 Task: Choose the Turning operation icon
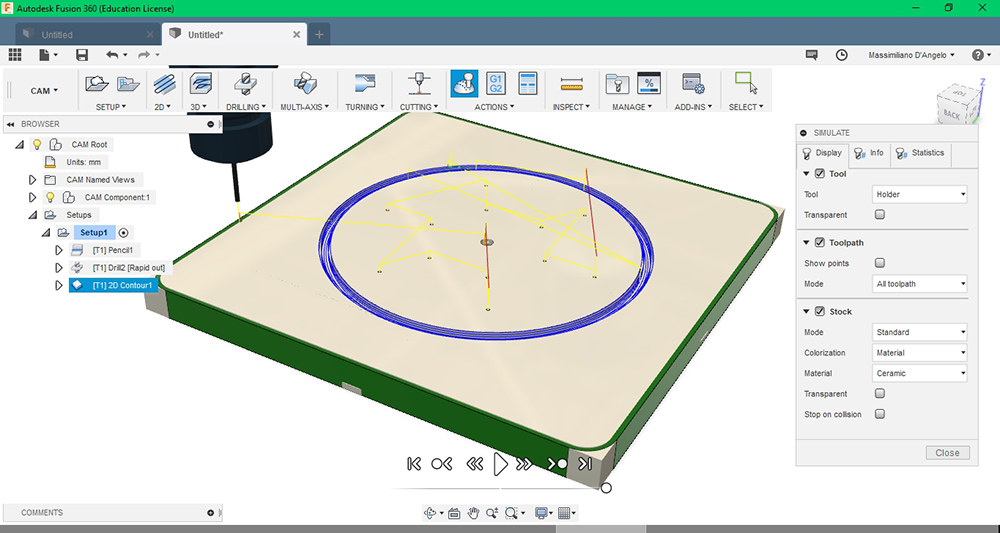365,84
